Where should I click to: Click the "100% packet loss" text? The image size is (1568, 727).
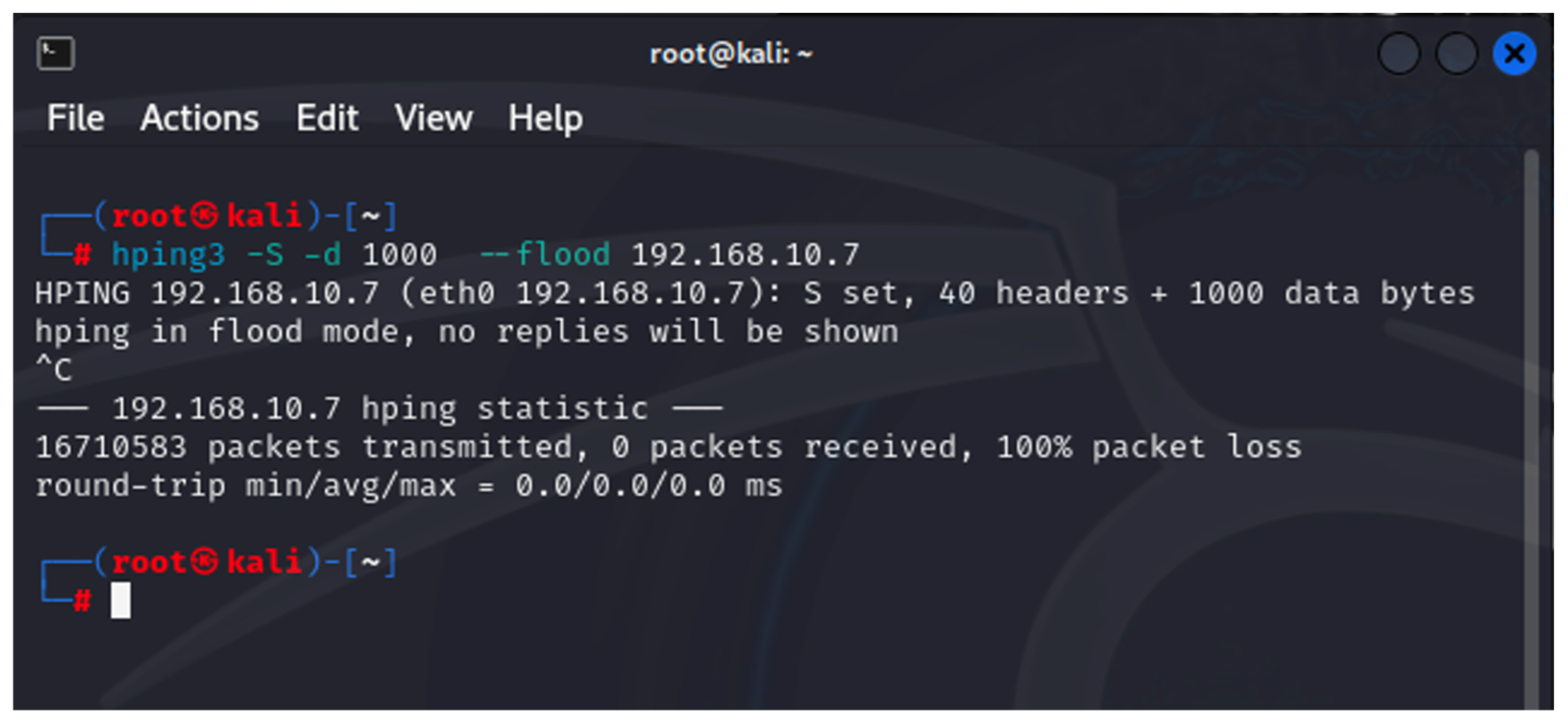pyautogui.click(x=1149, y=447)
